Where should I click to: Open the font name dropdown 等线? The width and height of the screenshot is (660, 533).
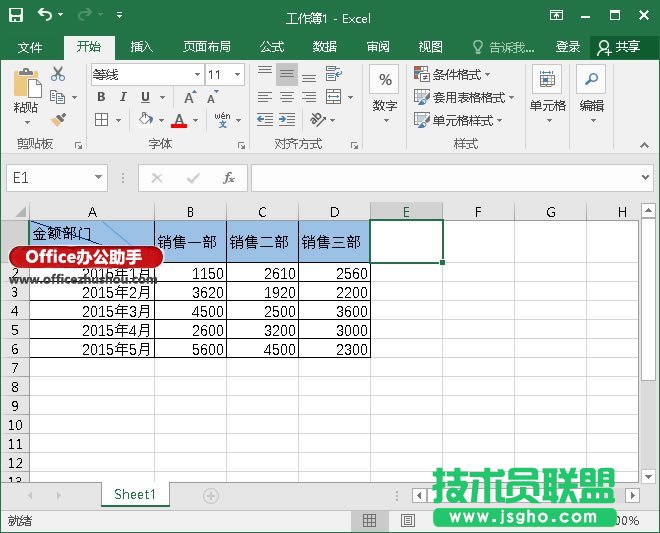click(197, 75)
